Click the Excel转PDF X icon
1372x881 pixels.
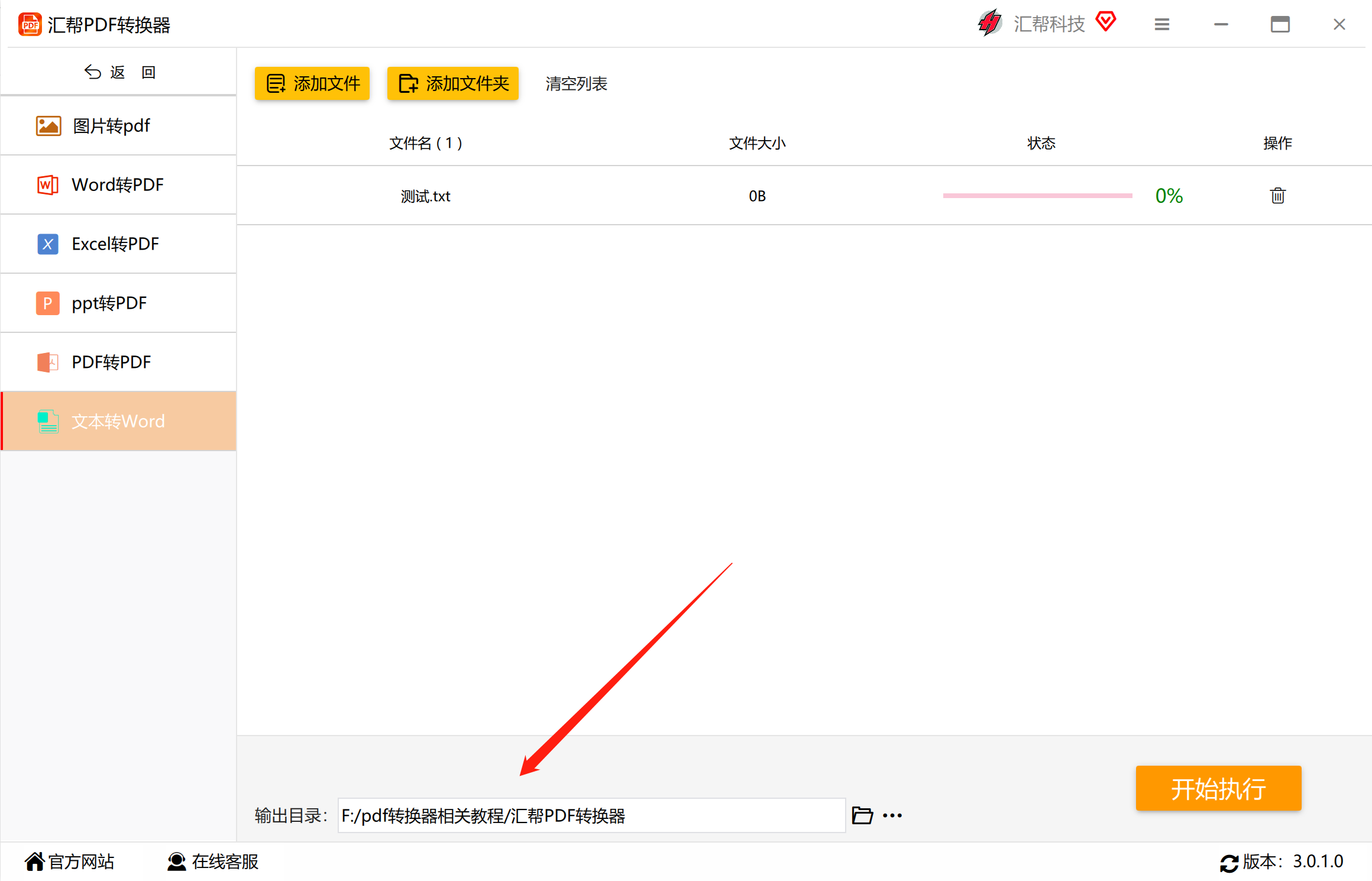pyautogui.click(x=48, y=244)
